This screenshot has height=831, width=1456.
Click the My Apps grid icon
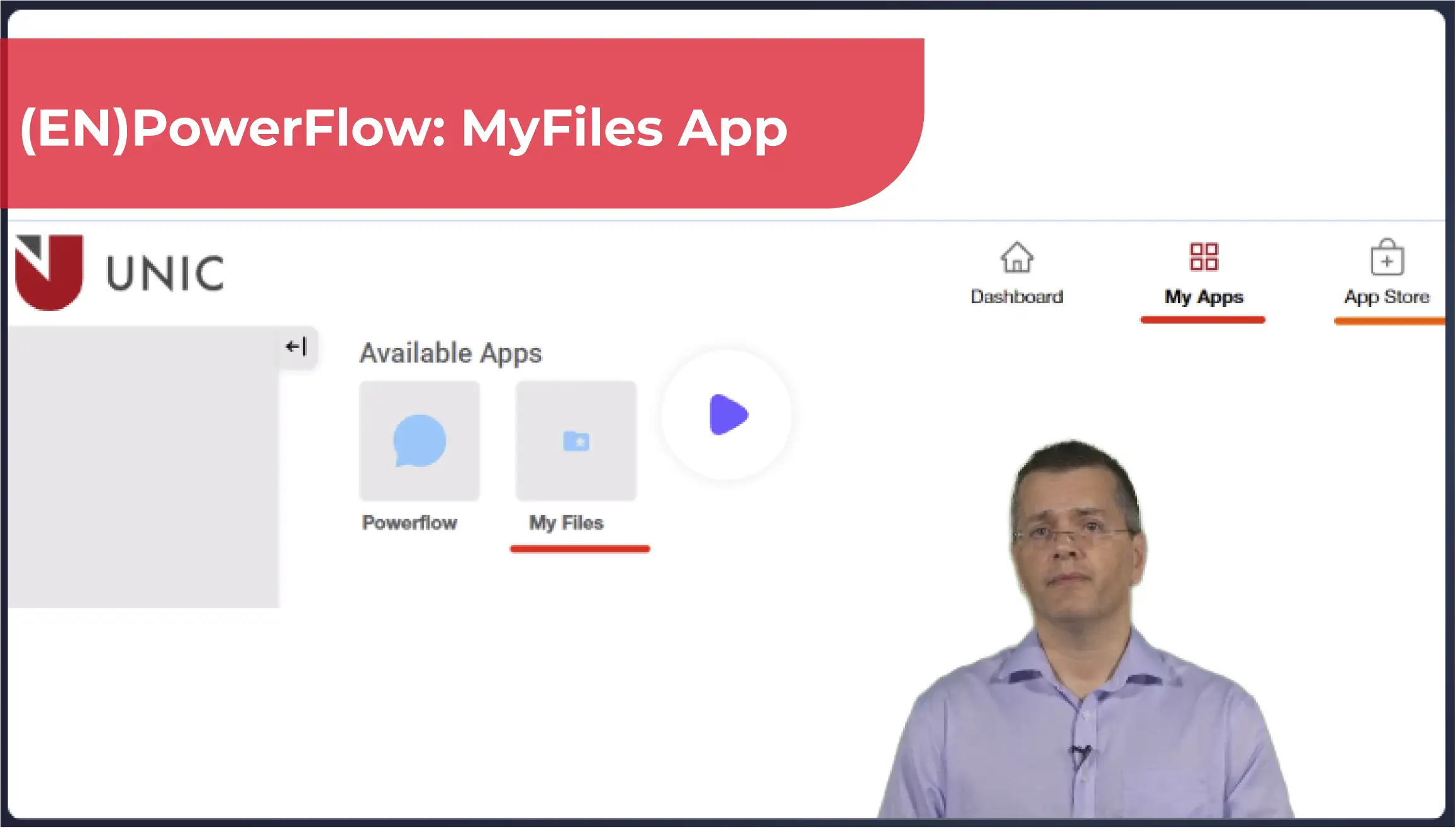pyautogui.click(x=1203, y=257)
